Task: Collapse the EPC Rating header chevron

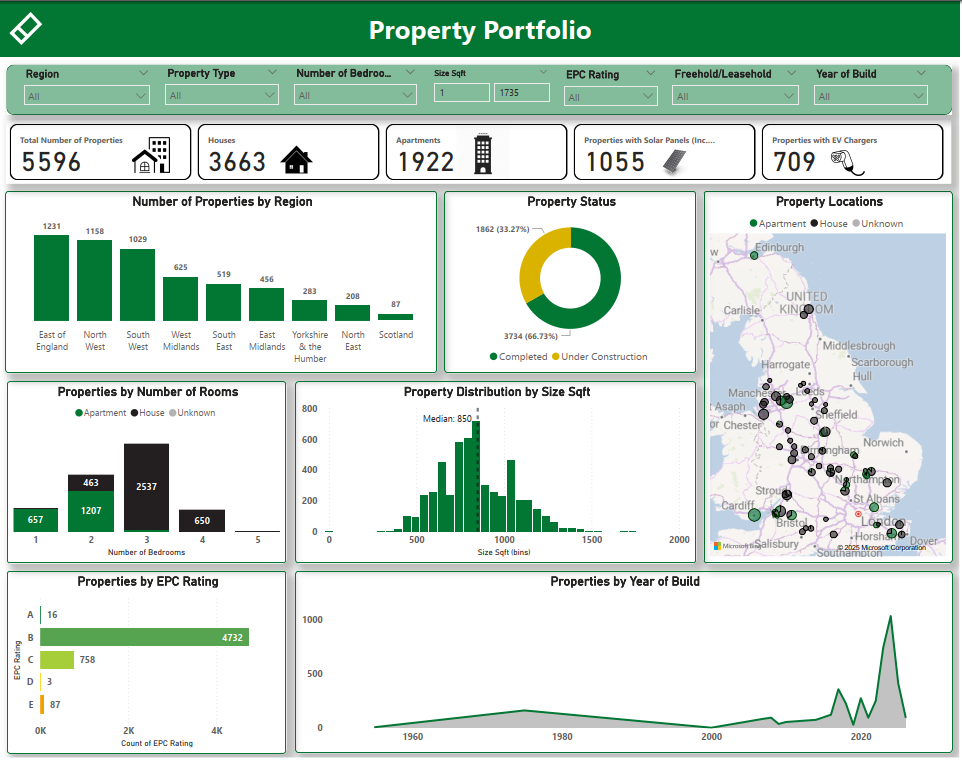Action: coord(650,74)
